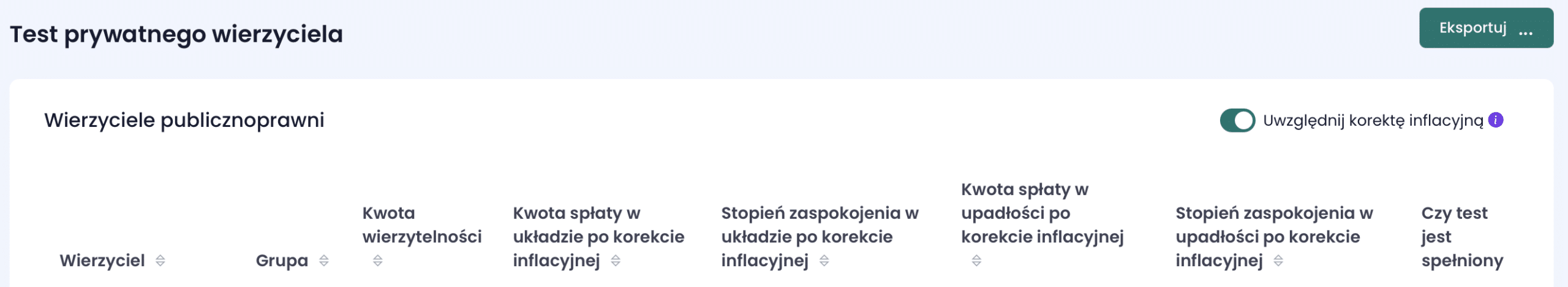Click sort arrows under Kwota wierzytelności
This screenshot has height=287, width=1568.
(x=378, y=261)
